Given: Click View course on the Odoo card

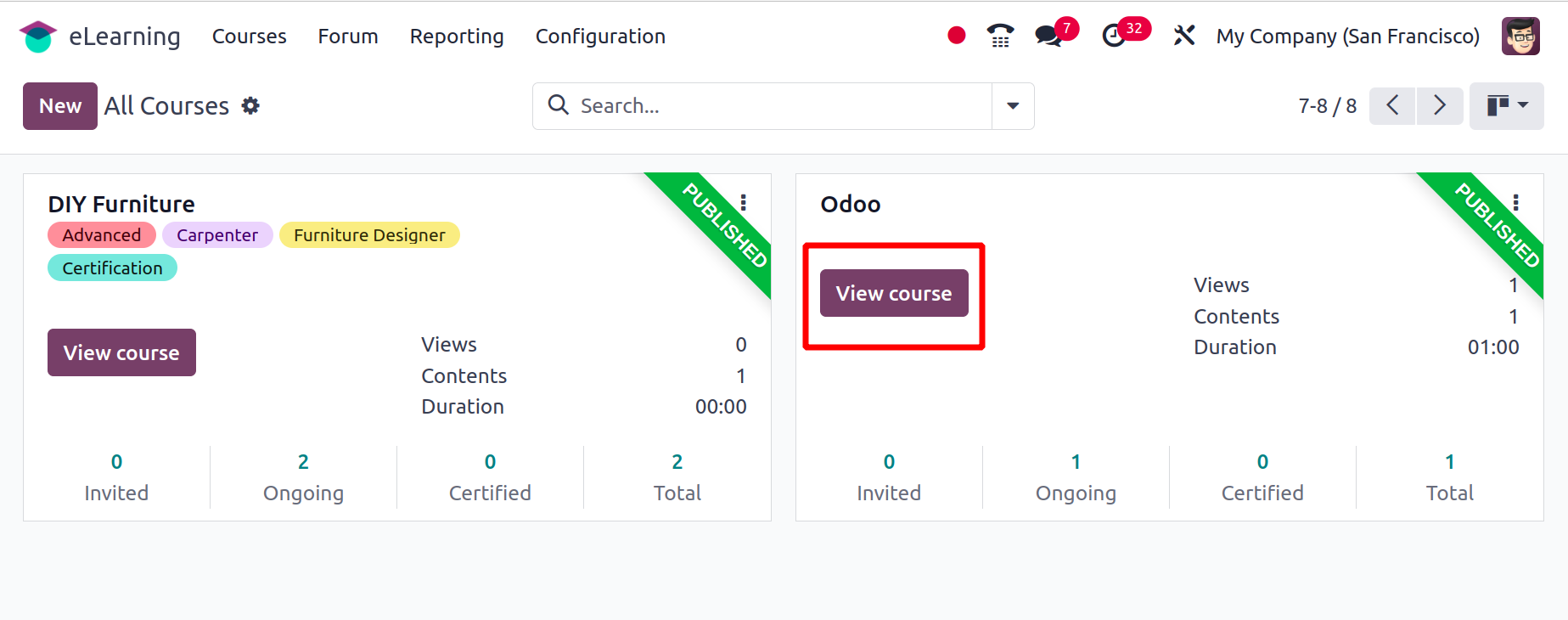Looking at the screenshot, I should coord(894,293).
